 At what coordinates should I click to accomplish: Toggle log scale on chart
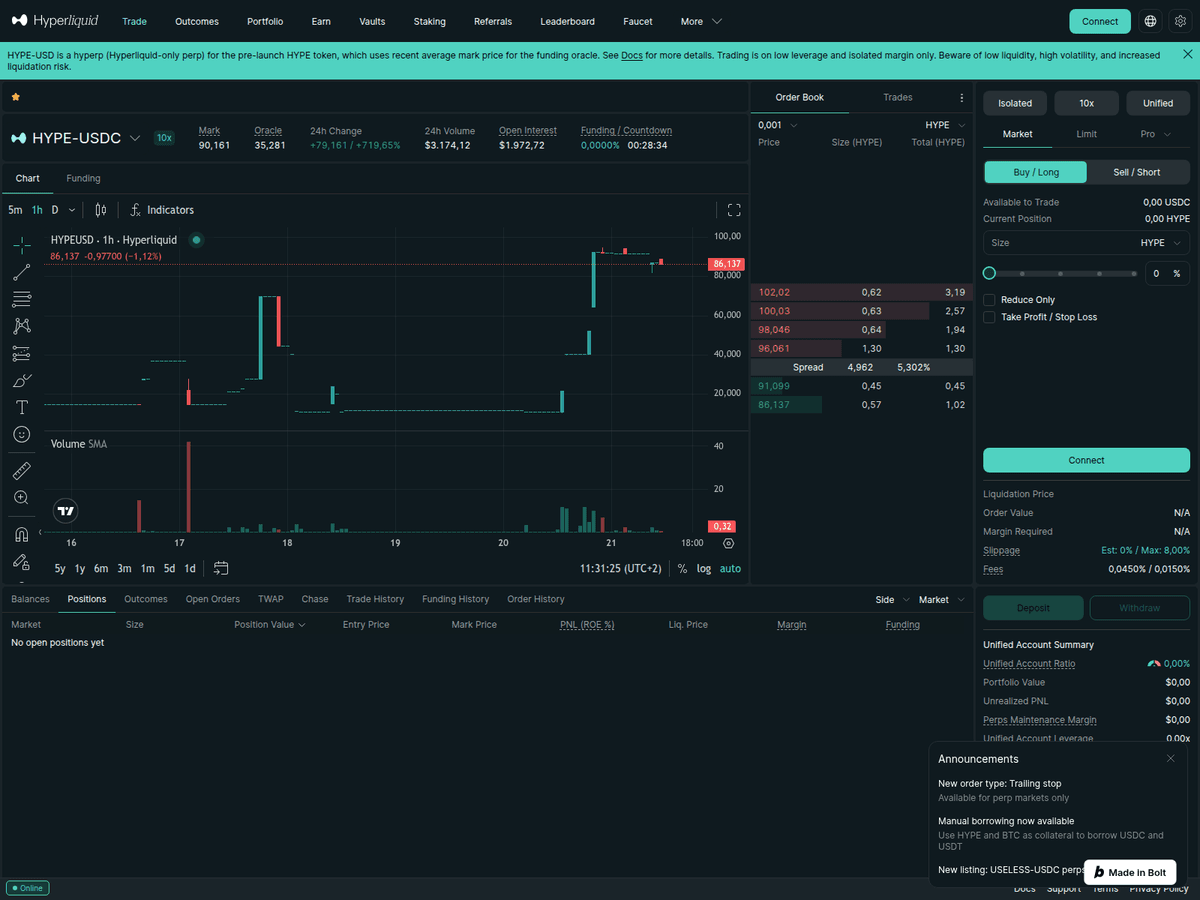point(704,568)
